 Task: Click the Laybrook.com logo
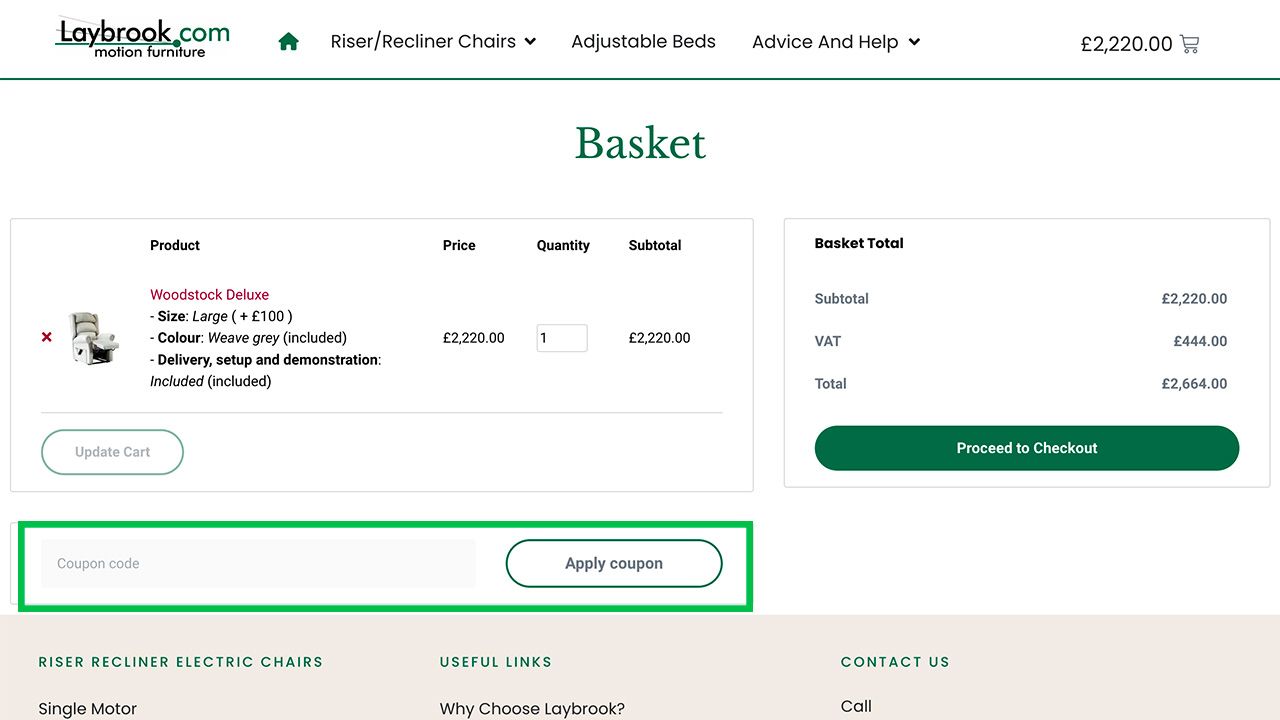(x=142, y=39)
